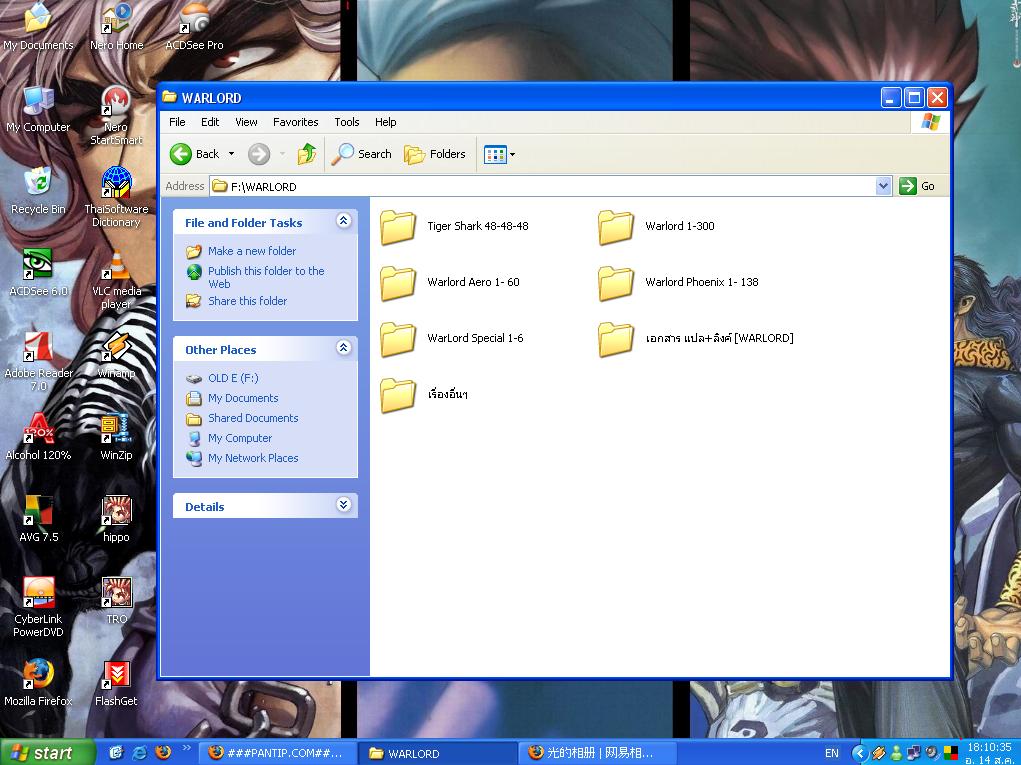
Task: Select the My Computer desktop icon
Action: click(x=38, y=109)
